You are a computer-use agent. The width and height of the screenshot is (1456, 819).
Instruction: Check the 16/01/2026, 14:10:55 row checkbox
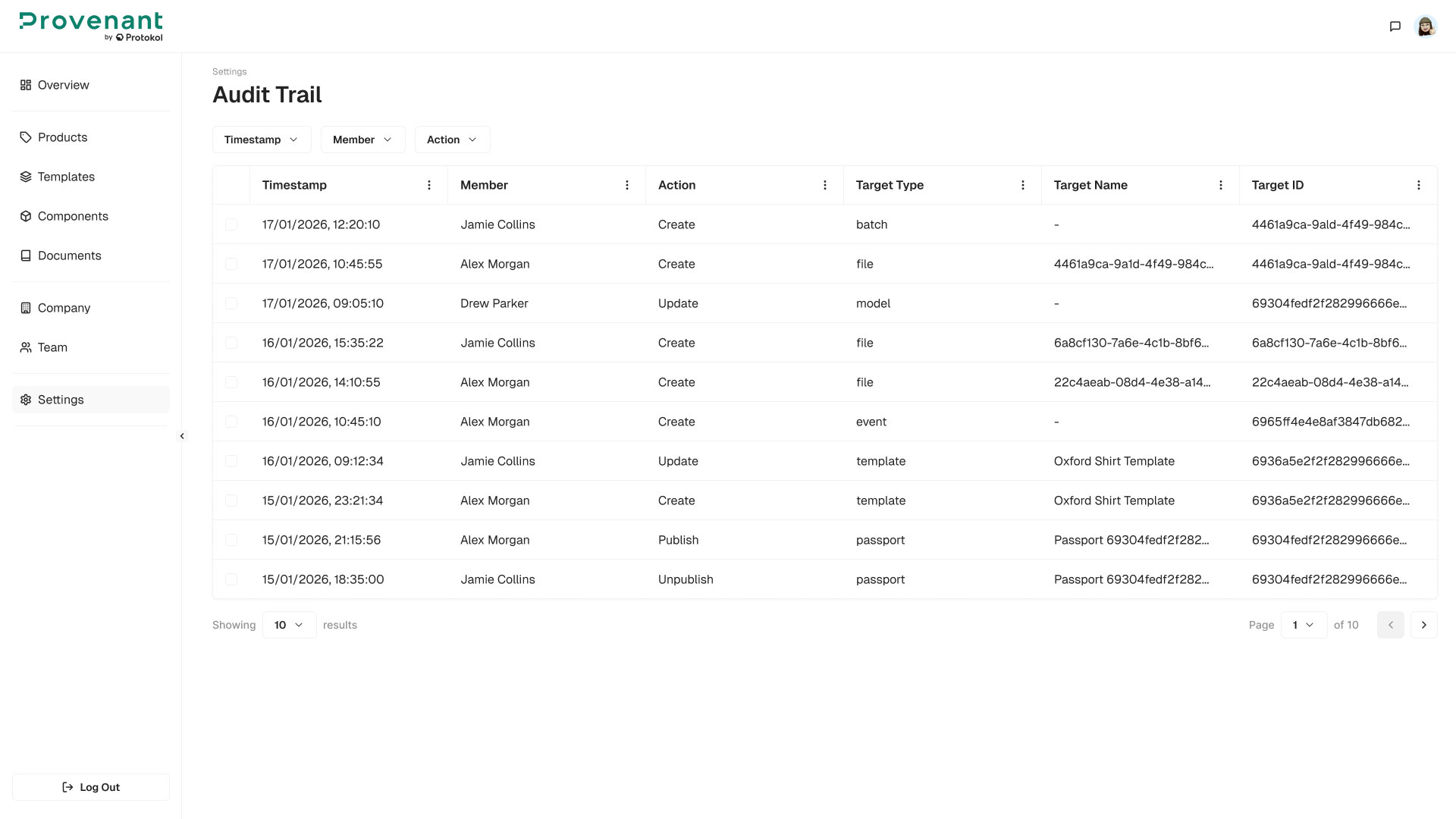point(231,382)
